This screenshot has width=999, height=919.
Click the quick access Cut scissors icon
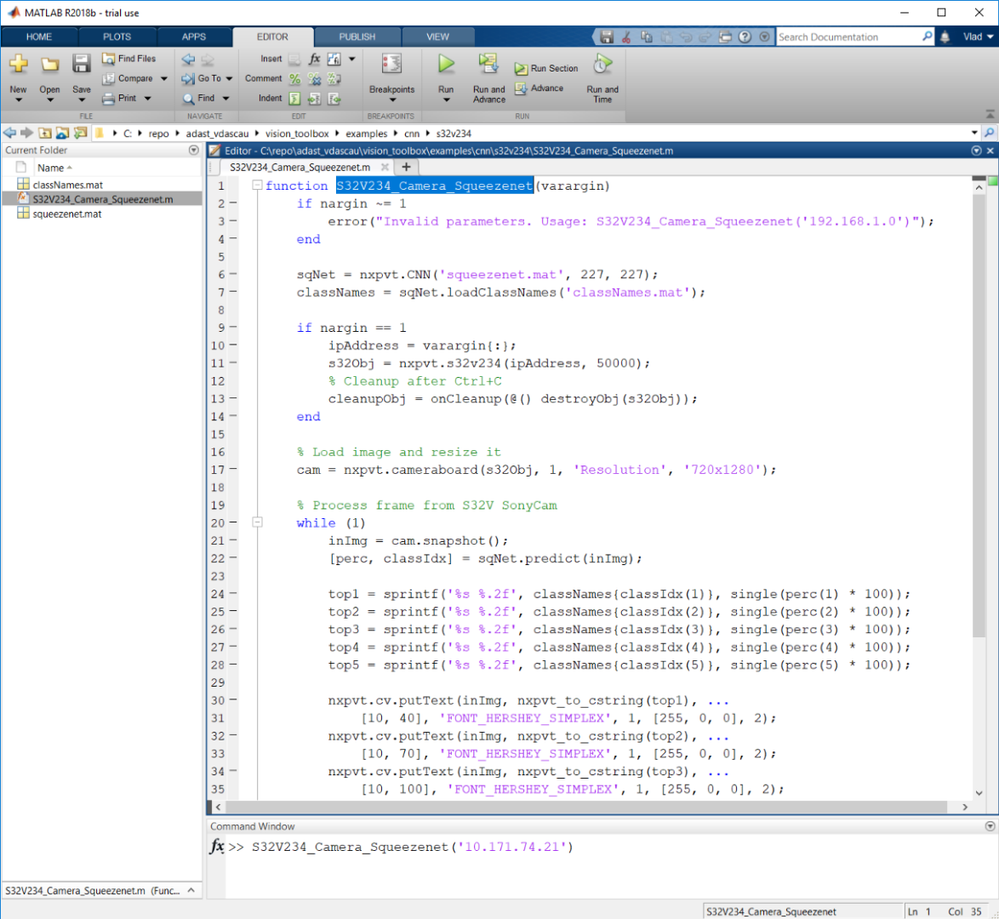coord(626,37)
